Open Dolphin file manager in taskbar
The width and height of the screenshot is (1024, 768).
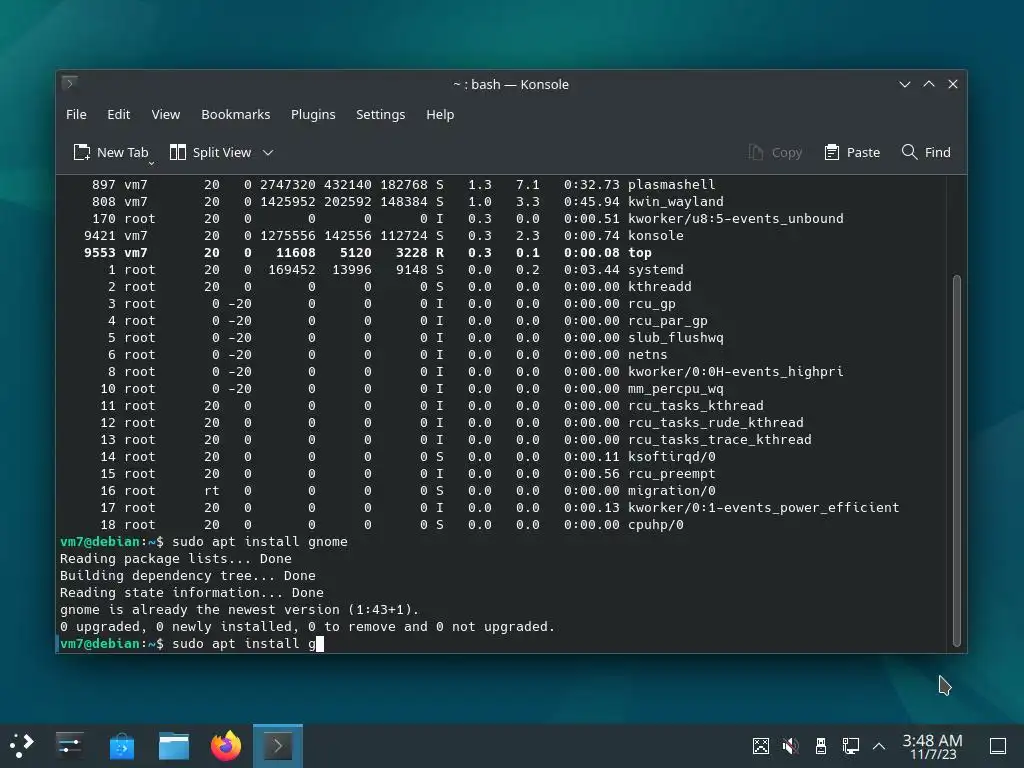[x=174, y=746]
